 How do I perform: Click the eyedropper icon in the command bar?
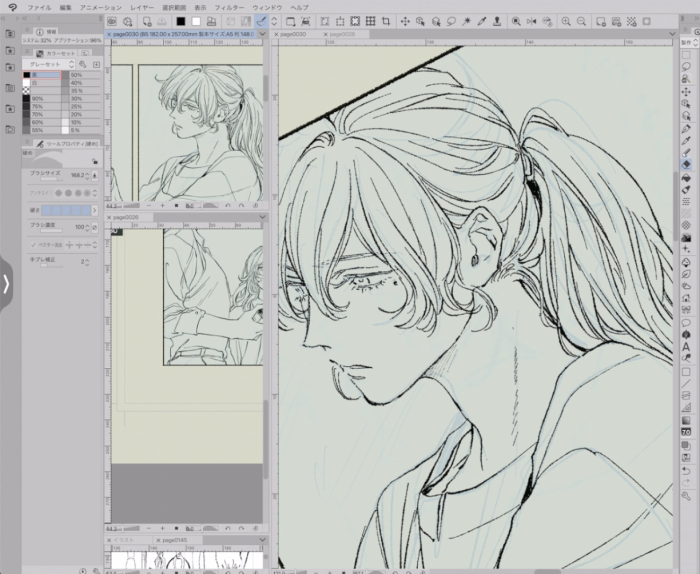482,21
